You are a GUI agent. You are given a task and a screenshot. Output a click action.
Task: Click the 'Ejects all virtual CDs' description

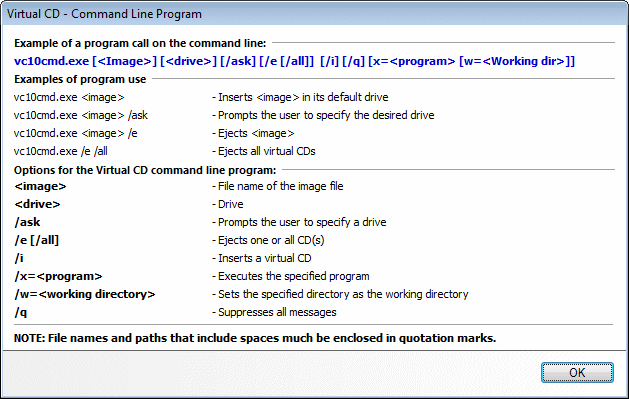click(264, 151)
